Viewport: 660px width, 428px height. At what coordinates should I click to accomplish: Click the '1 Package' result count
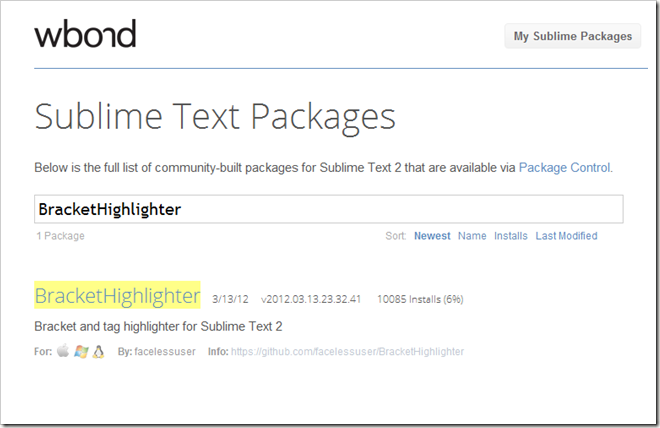coord(59,236)
